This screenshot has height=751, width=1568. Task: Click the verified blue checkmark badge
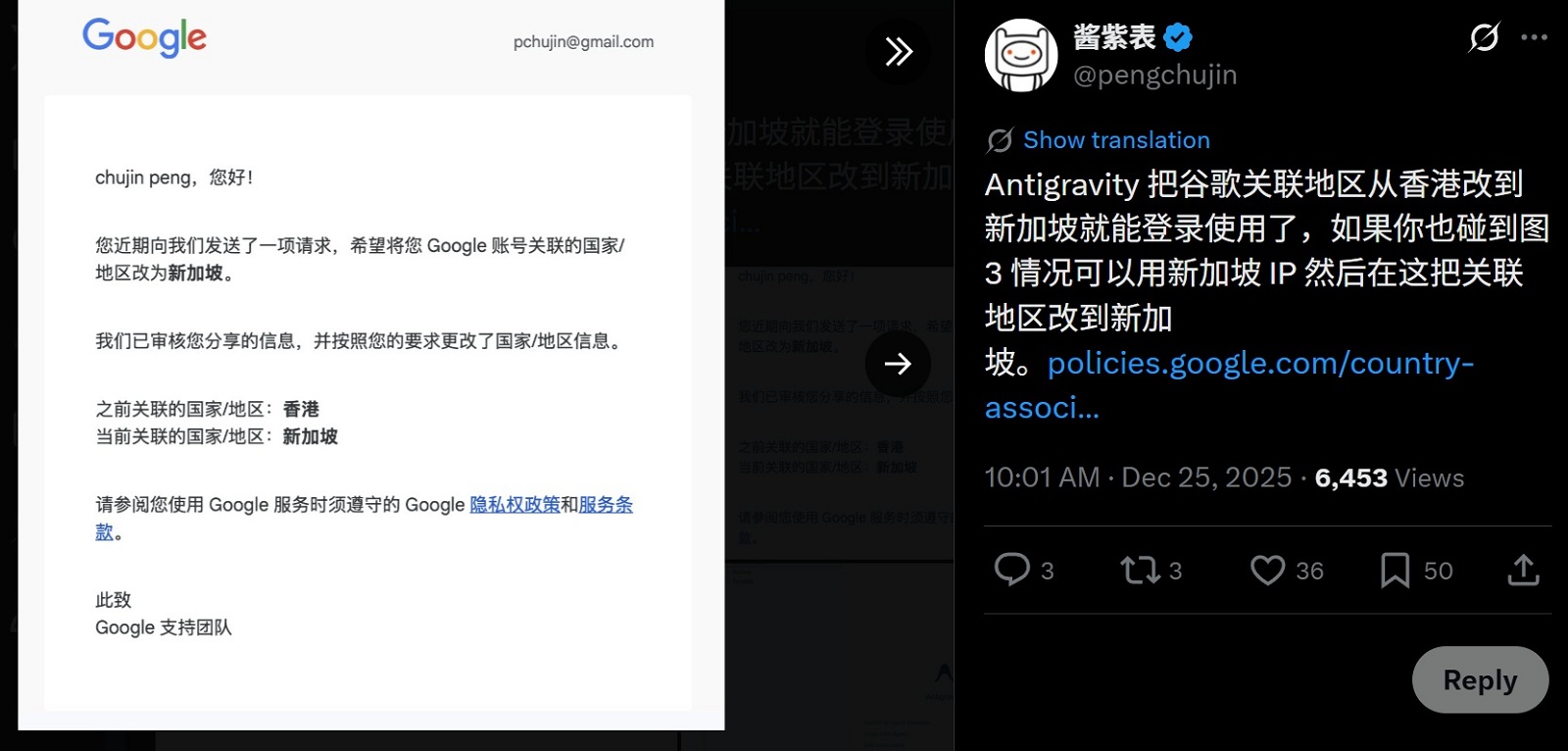pos(1178,38)
